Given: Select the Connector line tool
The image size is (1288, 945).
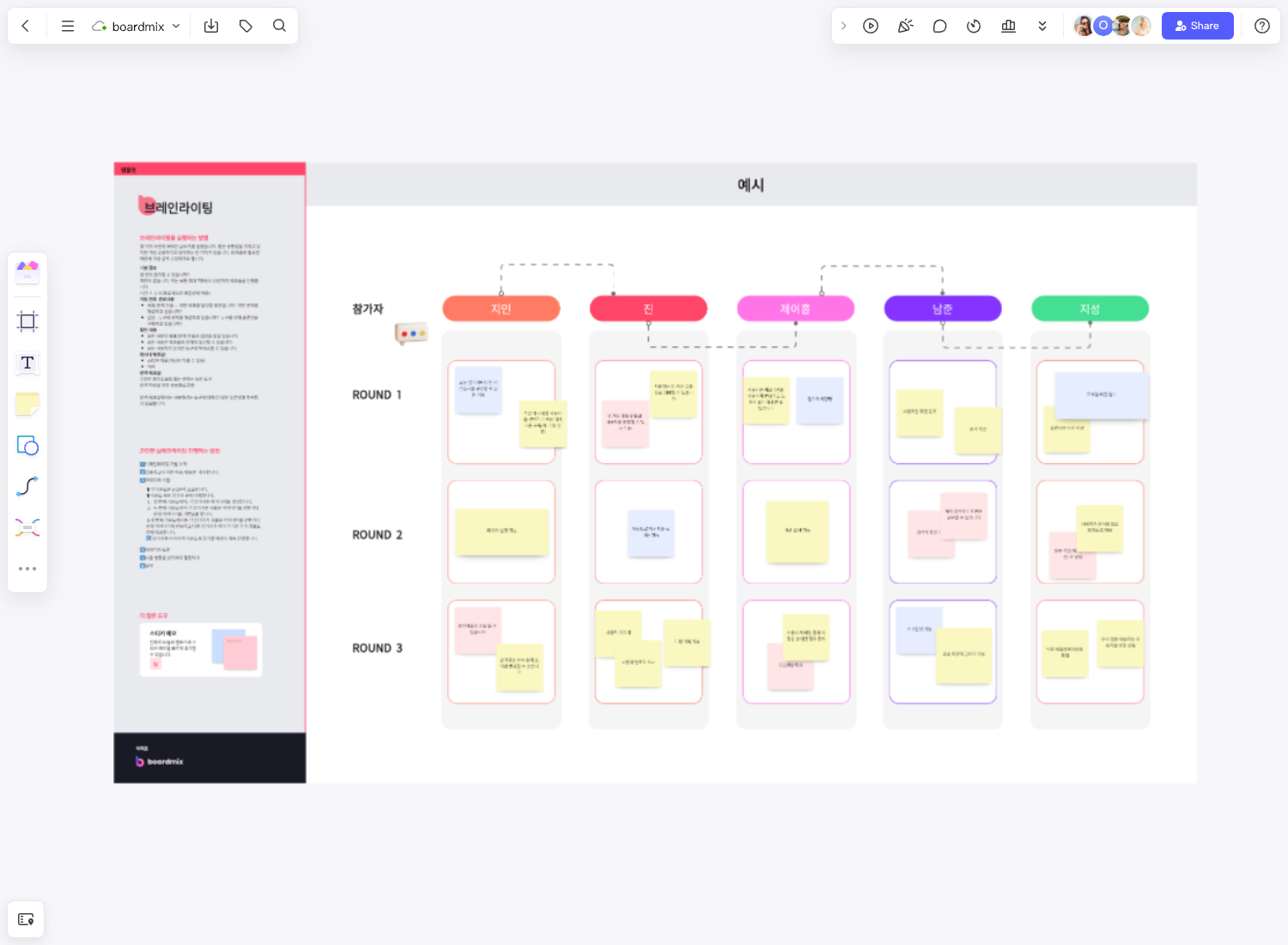Looking at the screenshot, I should pyautogui.click(x=27, y=486).
